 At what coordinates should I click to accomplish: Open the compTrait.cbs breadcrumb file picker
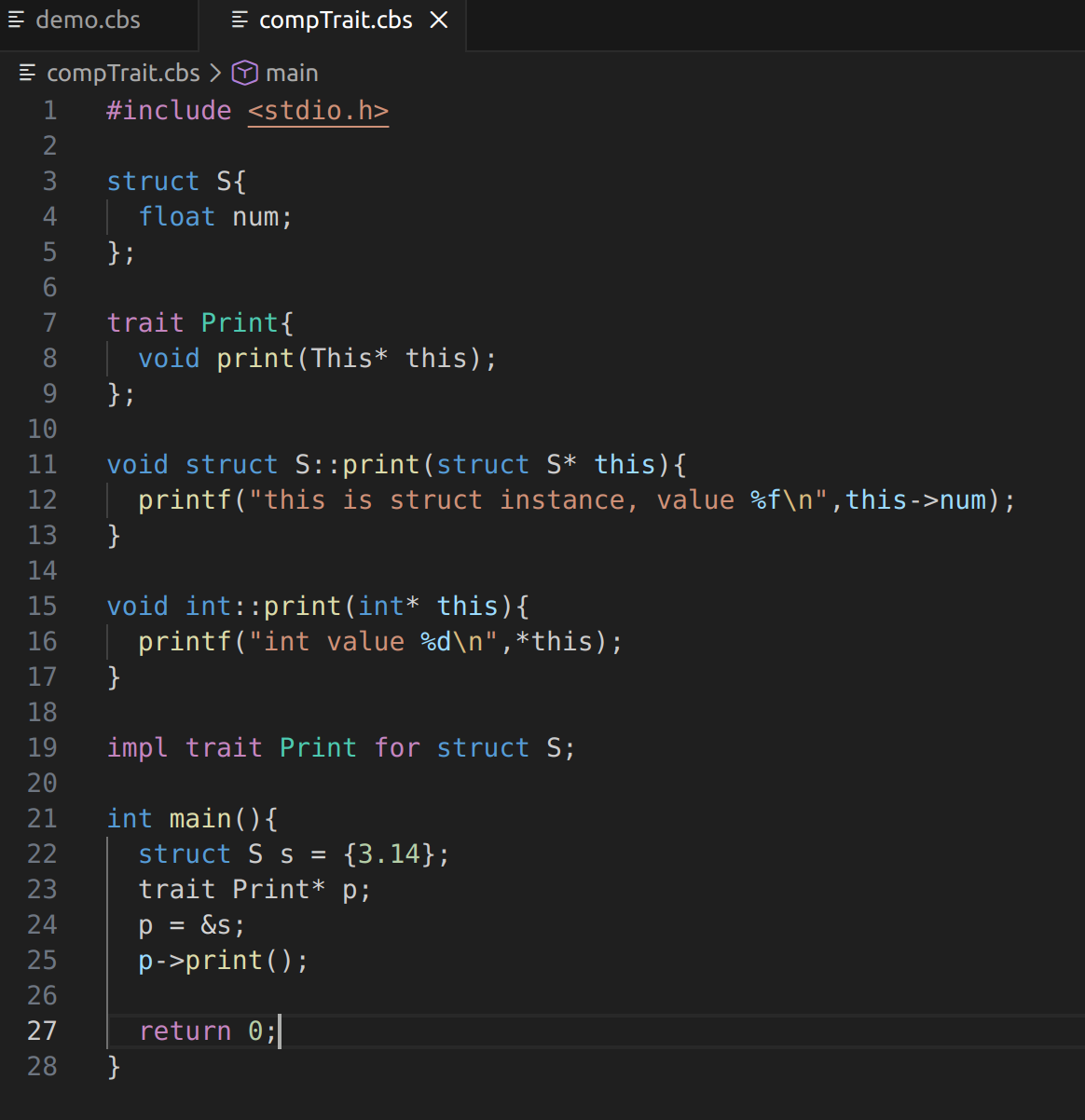pos(123,73)
